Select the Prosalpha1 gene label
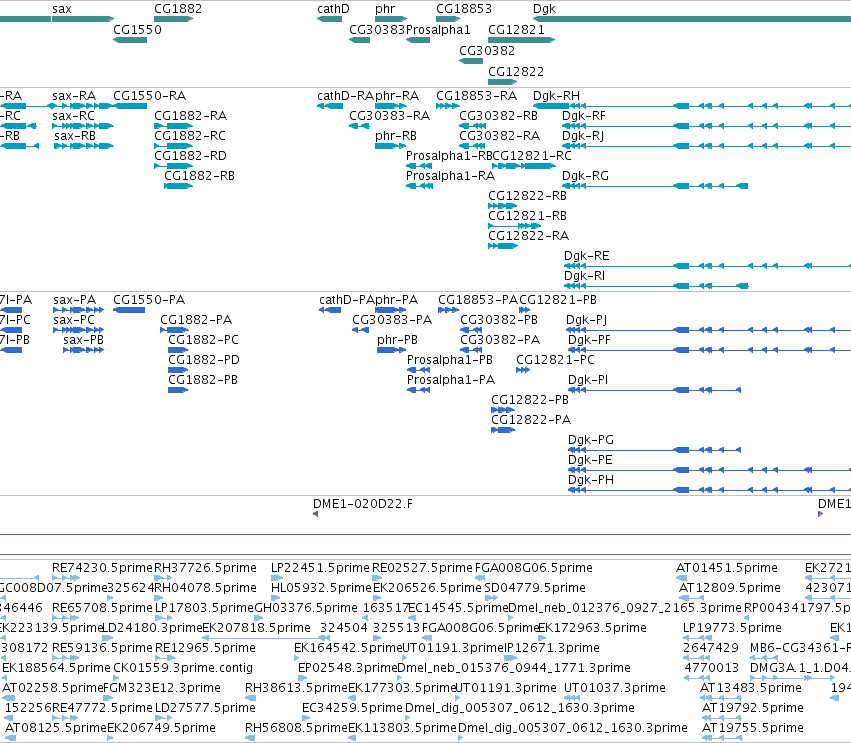Image resolution: width=851 pixels, height=743 pixels. 438,29
